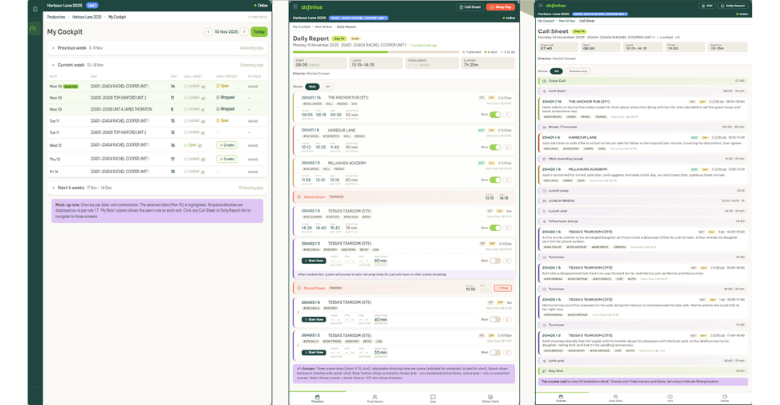The height and width of the screenshot is (405, 780).
Task: Select All filter in Call Sheet Show
Action: [556, 71]
